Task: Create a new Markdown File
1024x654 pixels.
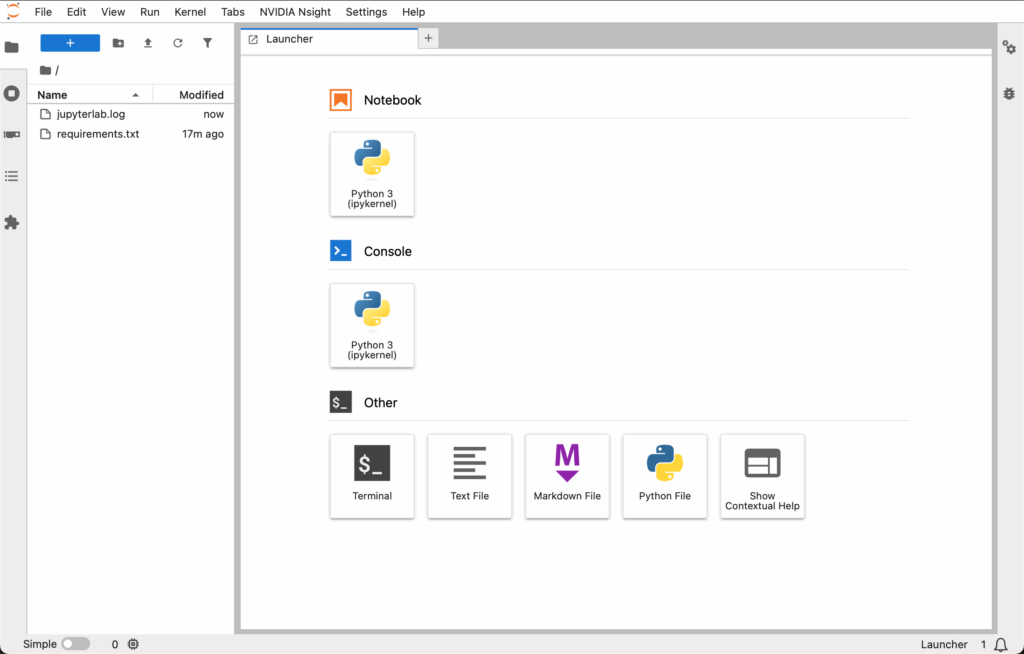Action: pyautogui.click(x=567, y=476)
